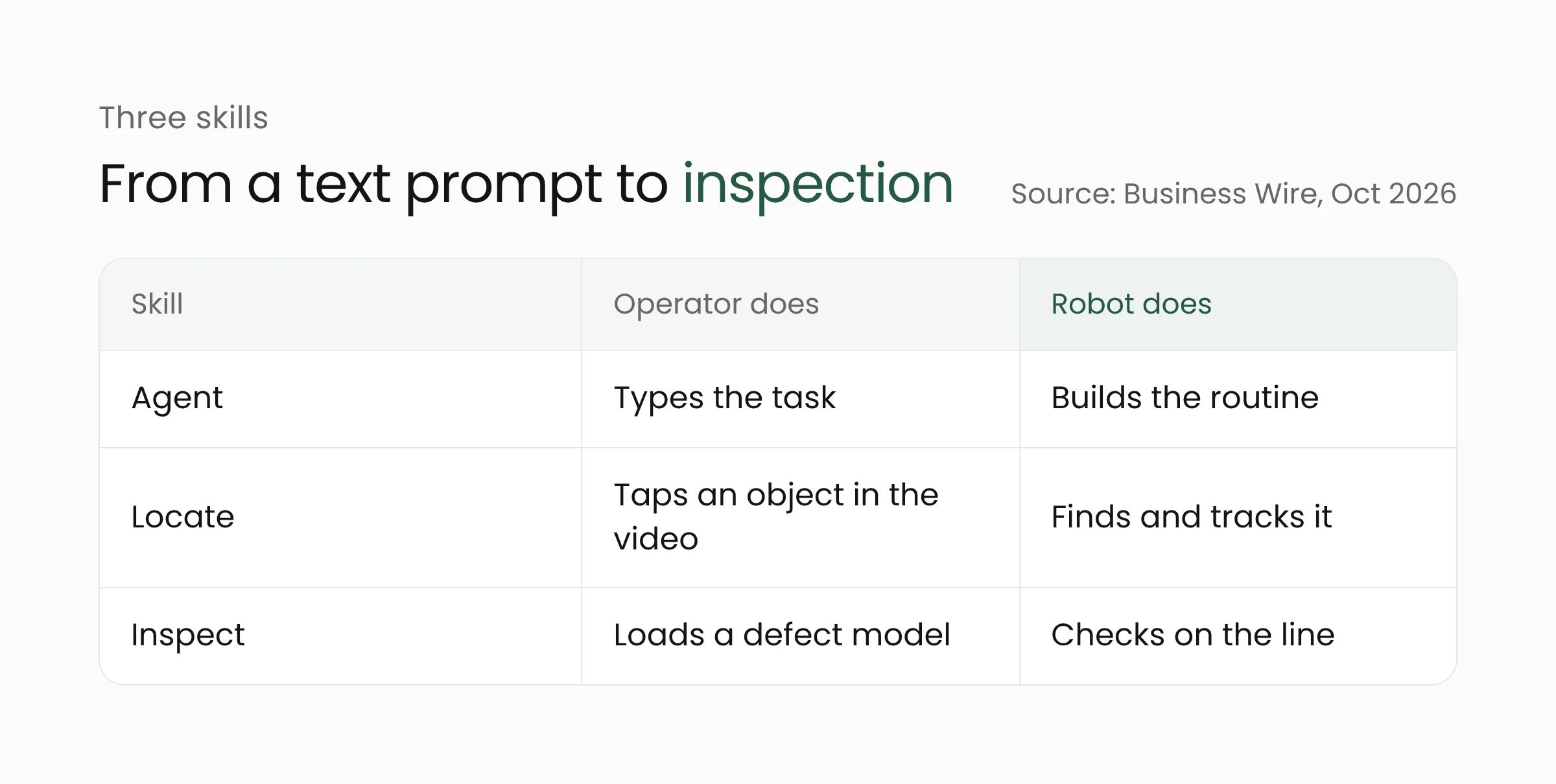
Task: Select the 'Locate' skill cell
Action: click(x=340, y=518)
